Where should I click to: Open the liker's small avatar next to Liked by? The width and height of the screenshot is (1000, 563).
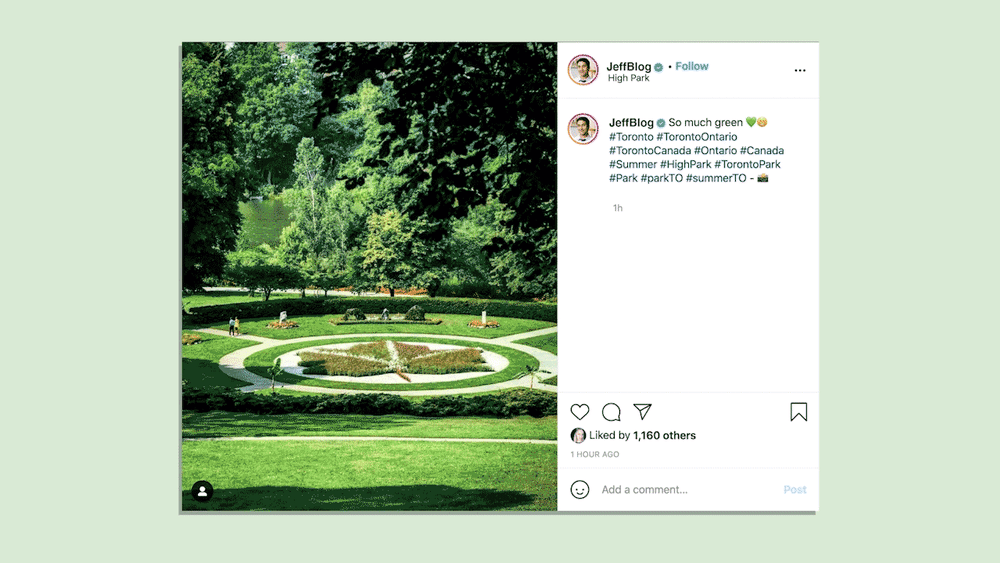[578, 435]
